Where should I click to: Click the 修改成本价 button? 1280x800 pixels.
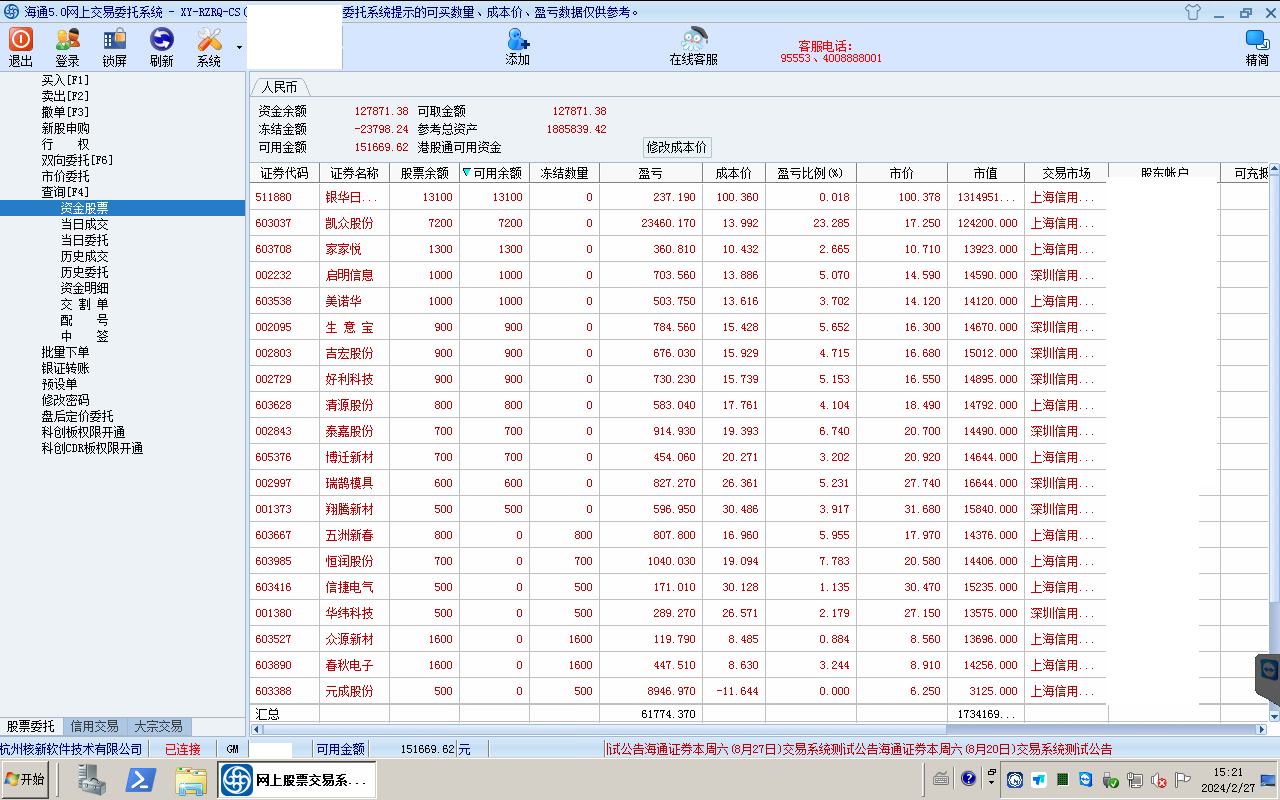pos(676,147)
